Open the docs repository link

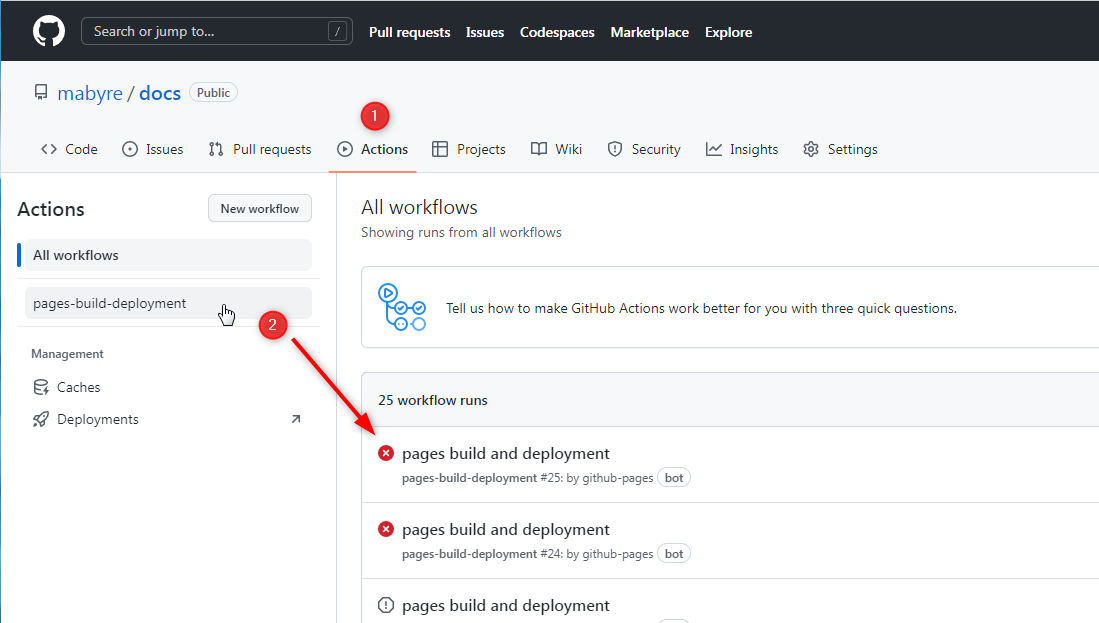pos(160,93)
